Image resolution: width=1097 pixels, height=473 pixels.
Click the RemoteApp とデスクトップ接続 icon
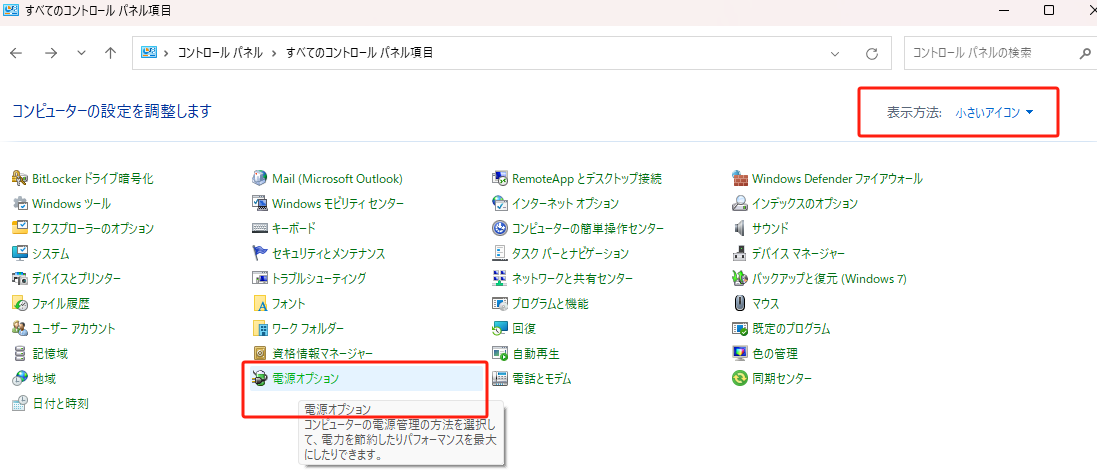(500, 178)
